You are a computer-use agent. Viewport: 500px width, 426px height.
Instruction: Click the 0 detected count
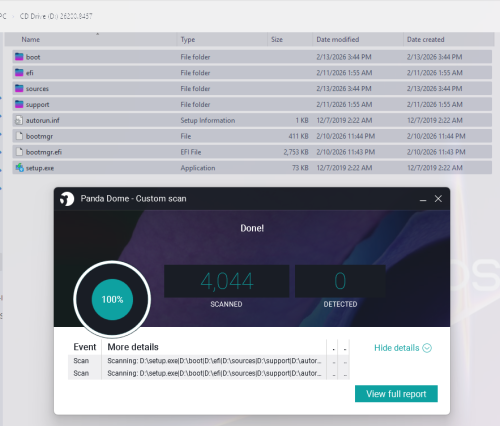pos(340,281)
